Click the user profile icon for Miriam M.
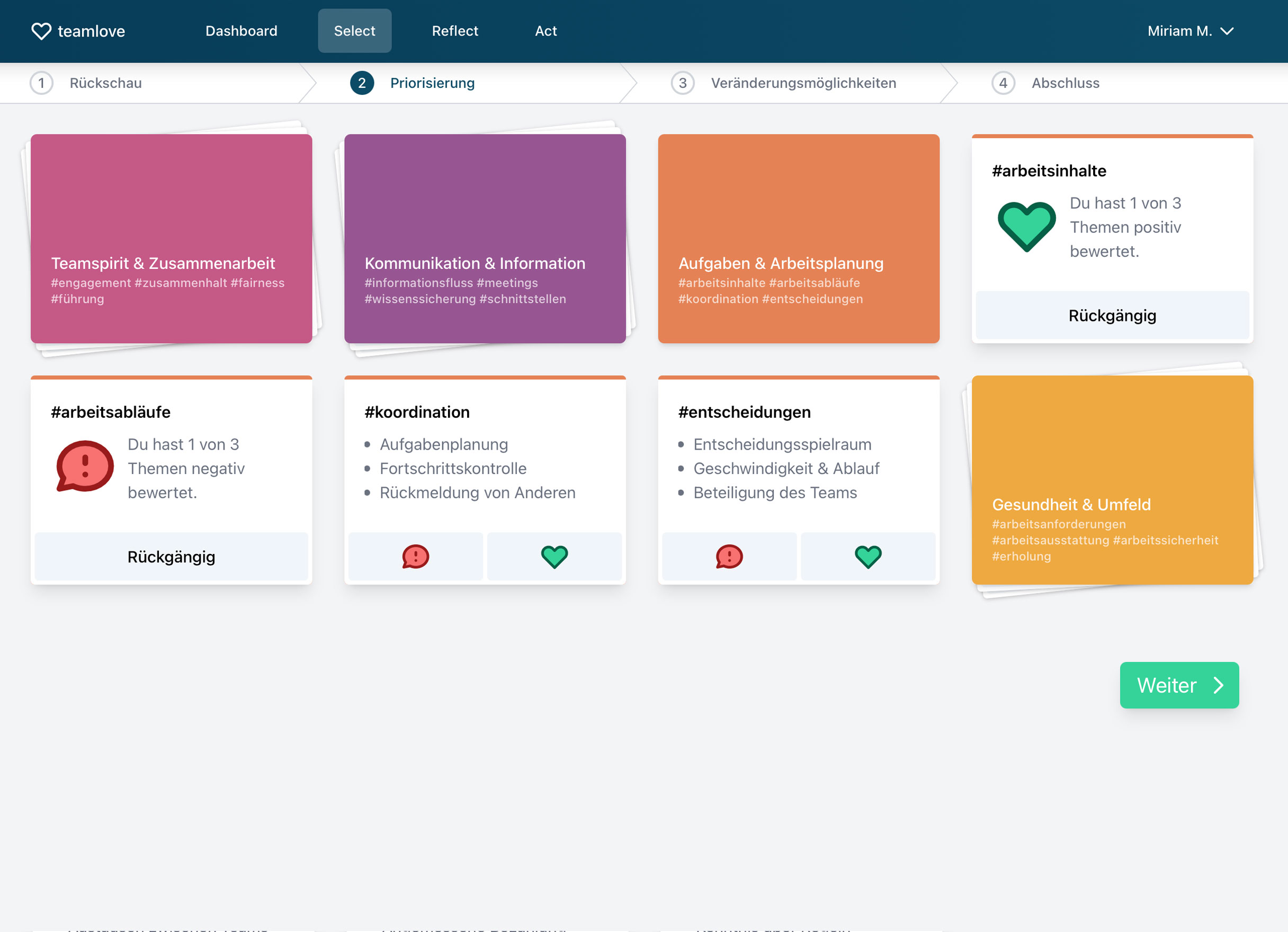This screenshot has height=932, width=1288. (1190, 30)
